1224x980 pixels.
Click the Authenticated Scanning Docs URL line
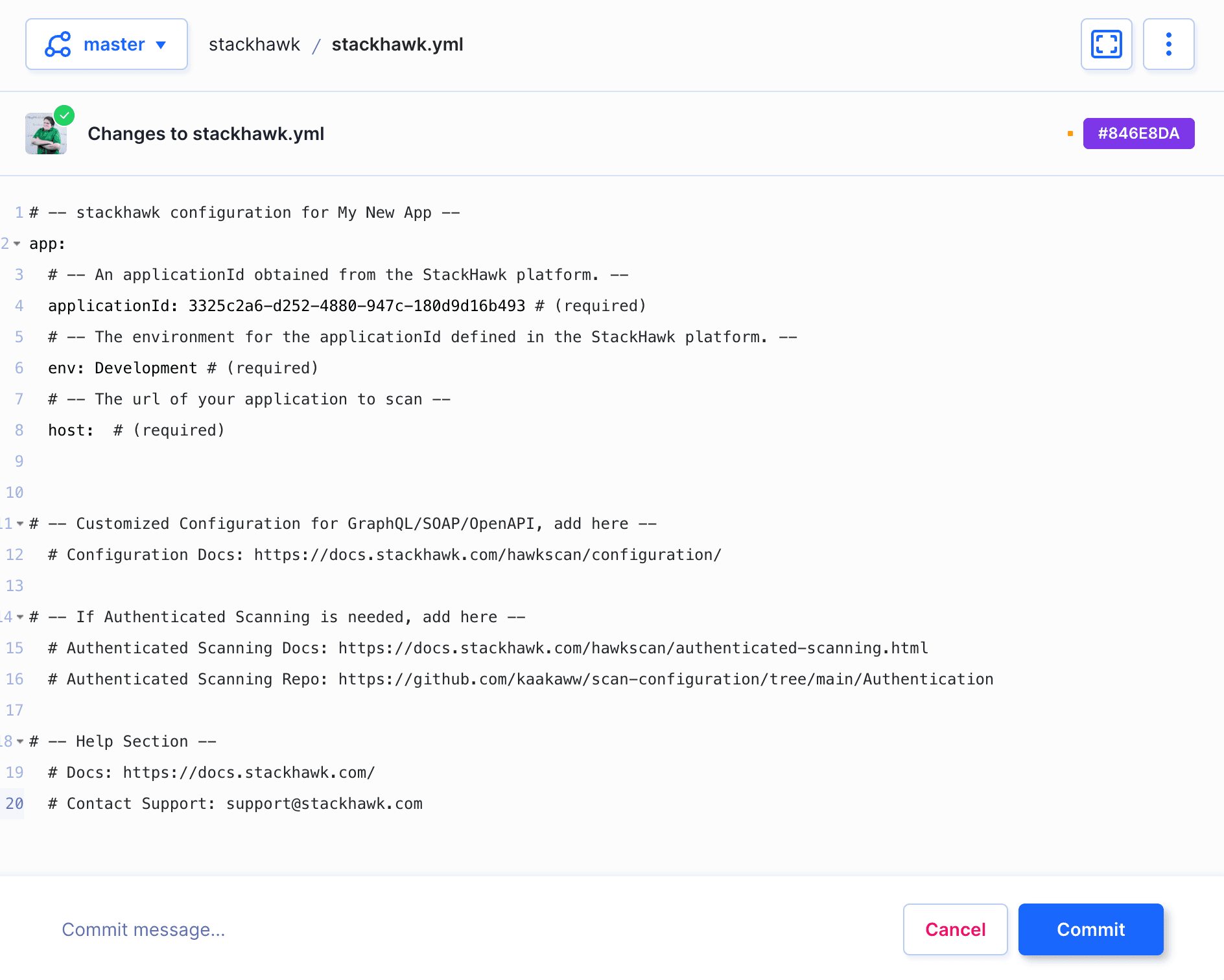coord(488,648)
